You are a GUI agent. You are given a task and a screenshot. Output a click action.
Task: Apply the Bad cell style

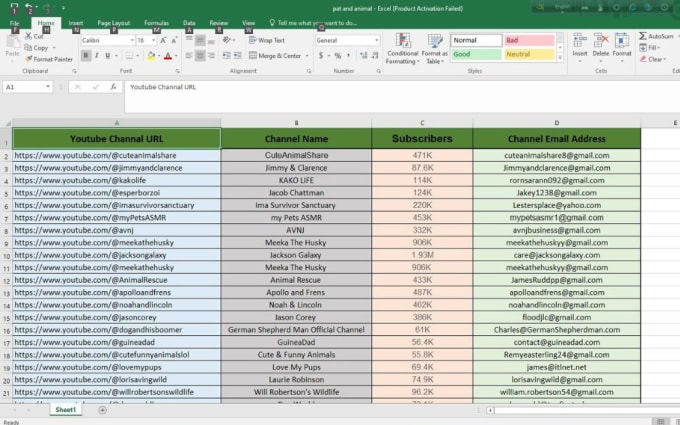[529, 40]
